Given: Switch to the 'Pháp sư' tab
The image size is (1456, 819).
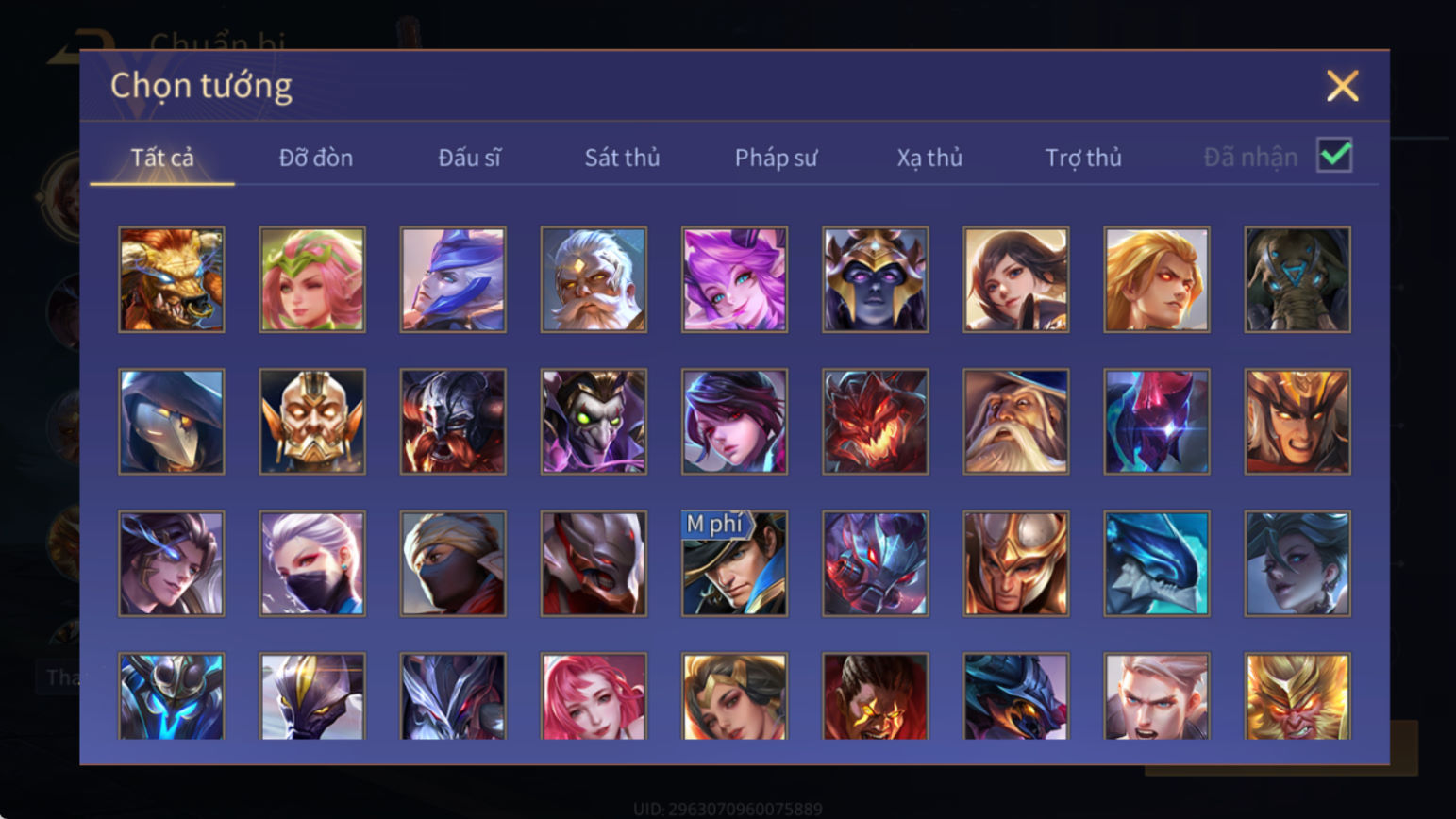Looking at the screenshot, I should pos(776,158).
